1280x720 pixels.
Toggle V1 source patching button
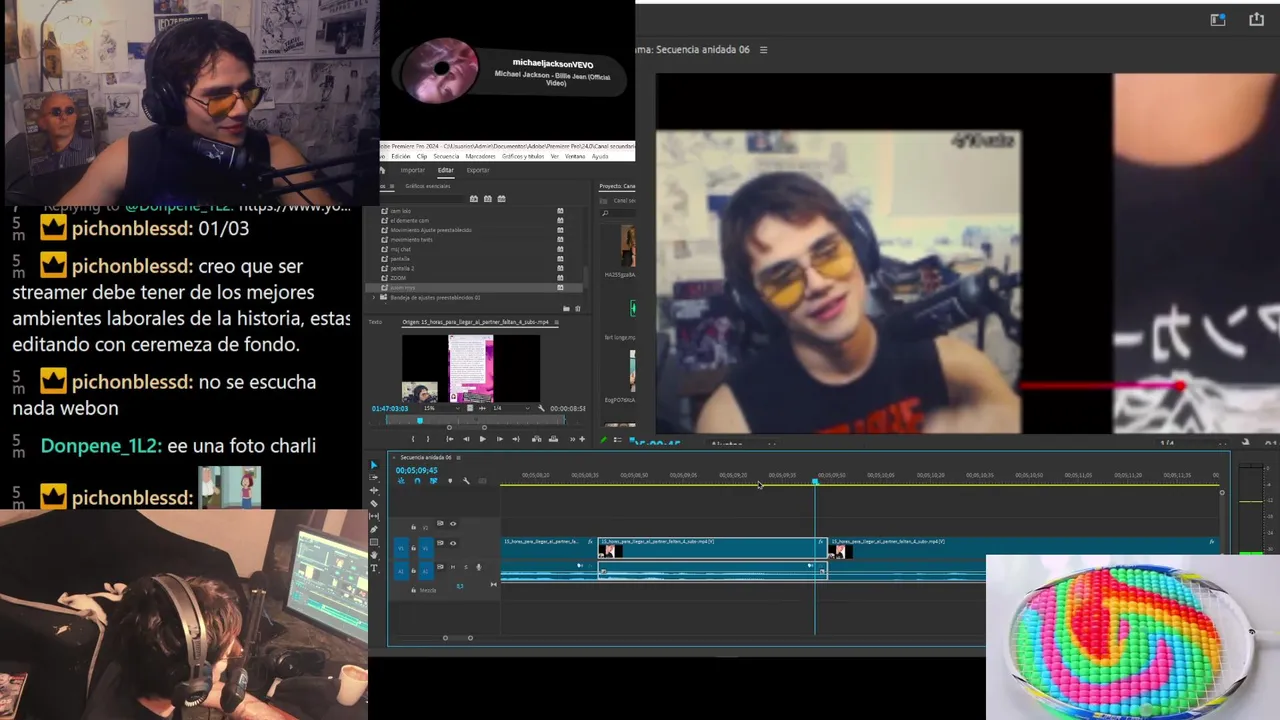pyautogui.click(x=401, y=548)
